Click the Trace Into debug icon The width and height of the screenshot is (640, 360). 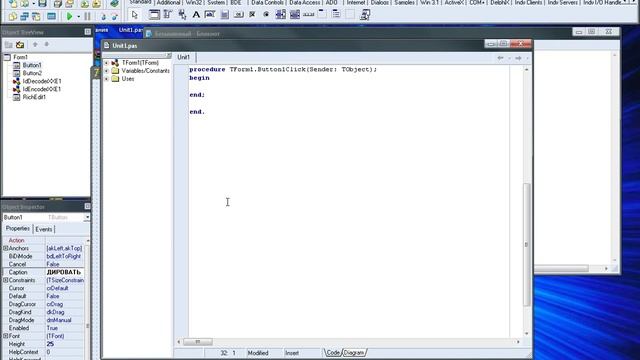[x=103, y=16]
